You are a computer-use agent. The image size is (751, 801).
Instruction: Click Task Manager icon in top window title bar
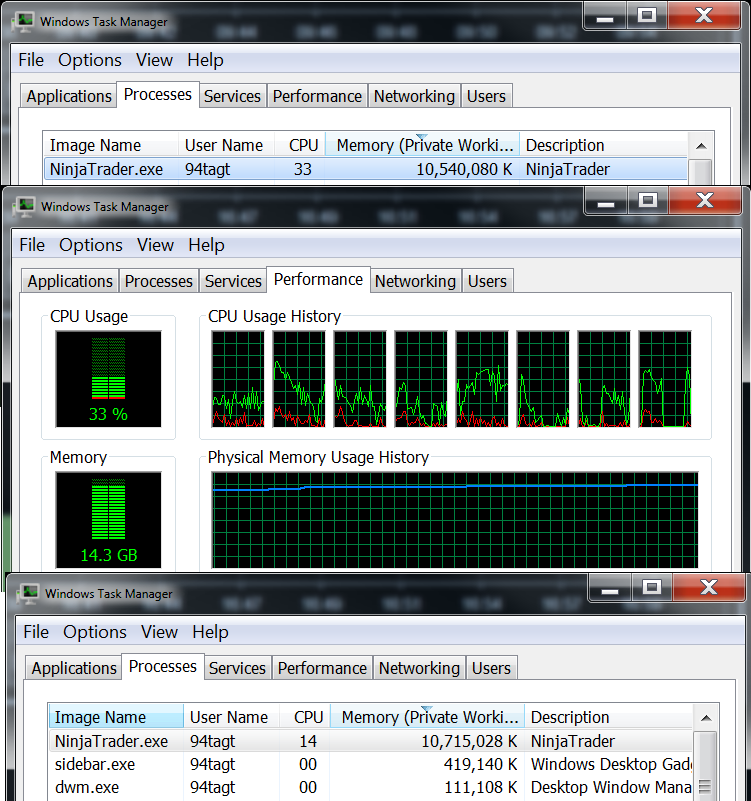pos(24,21)
